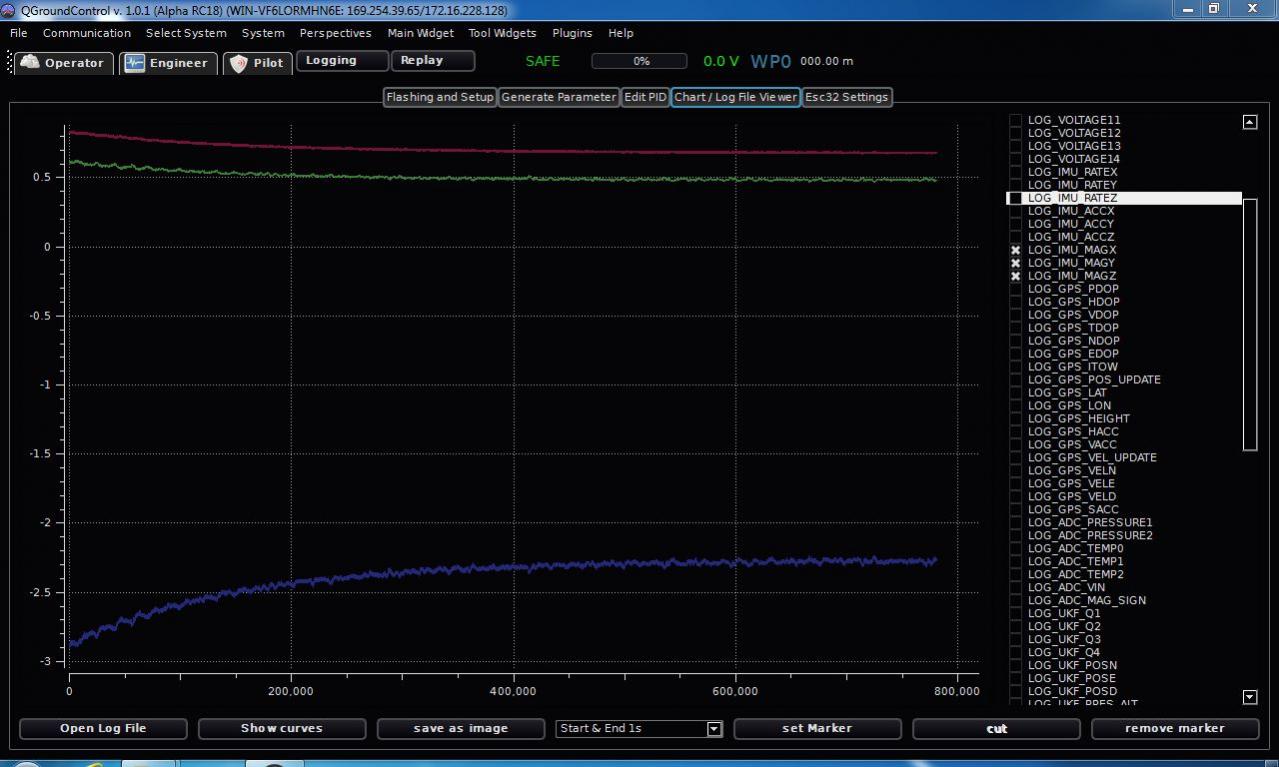Click the 0% battery progress bar
This screenshot has height=767, width=1279.
[640, 61]
